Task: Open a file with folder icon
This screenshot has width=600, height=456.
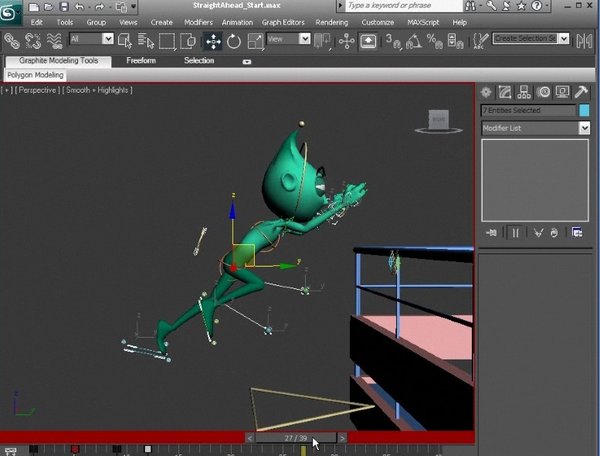Action: point(49,7)
